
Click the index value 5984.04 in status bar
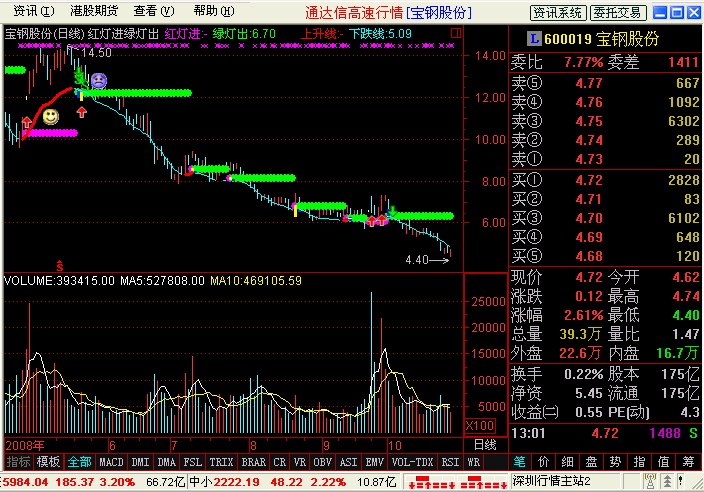coord(25,483)
